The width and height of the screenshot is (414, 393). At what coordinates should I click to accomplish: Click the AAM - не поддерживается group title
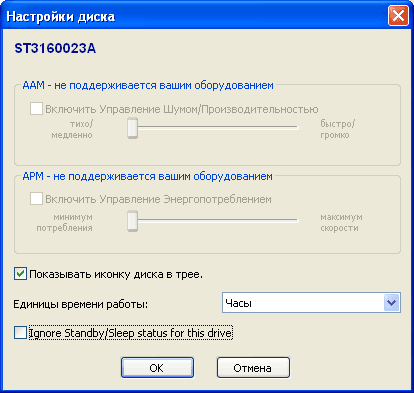pyautogui.click(x=148, y=85)
